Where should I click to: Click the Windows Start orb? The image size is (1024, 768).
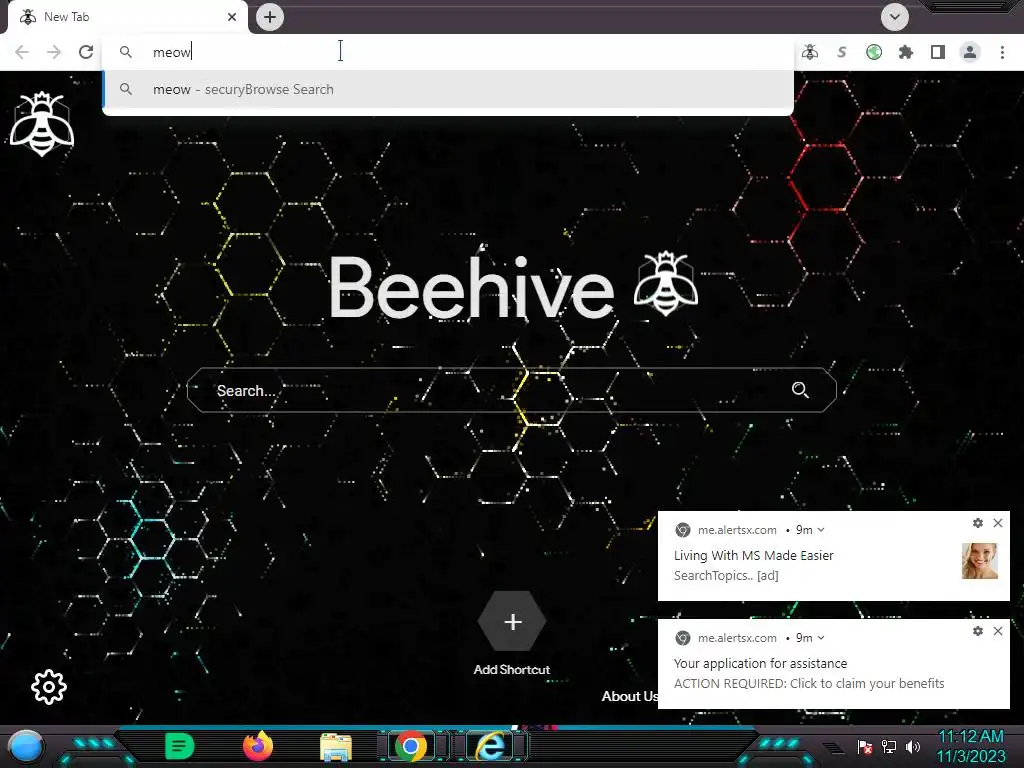[26, 746]
